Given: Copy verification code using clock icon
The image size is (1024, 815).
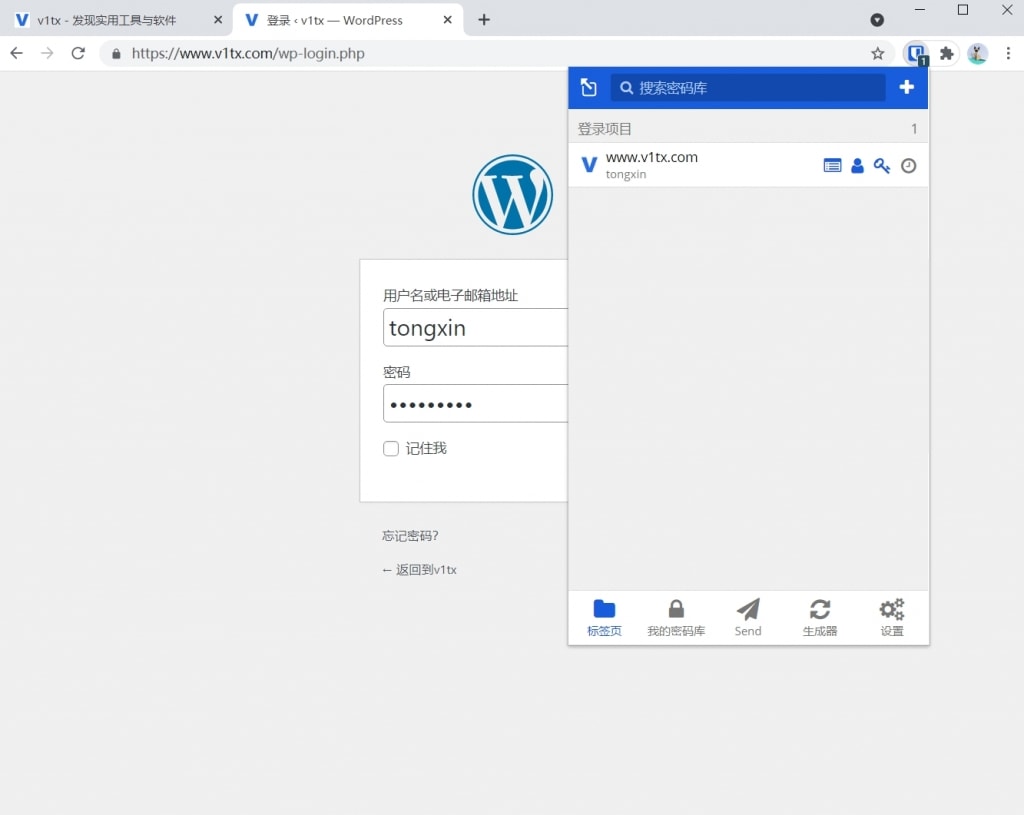Looking at the screenshot, I should 908,166.
